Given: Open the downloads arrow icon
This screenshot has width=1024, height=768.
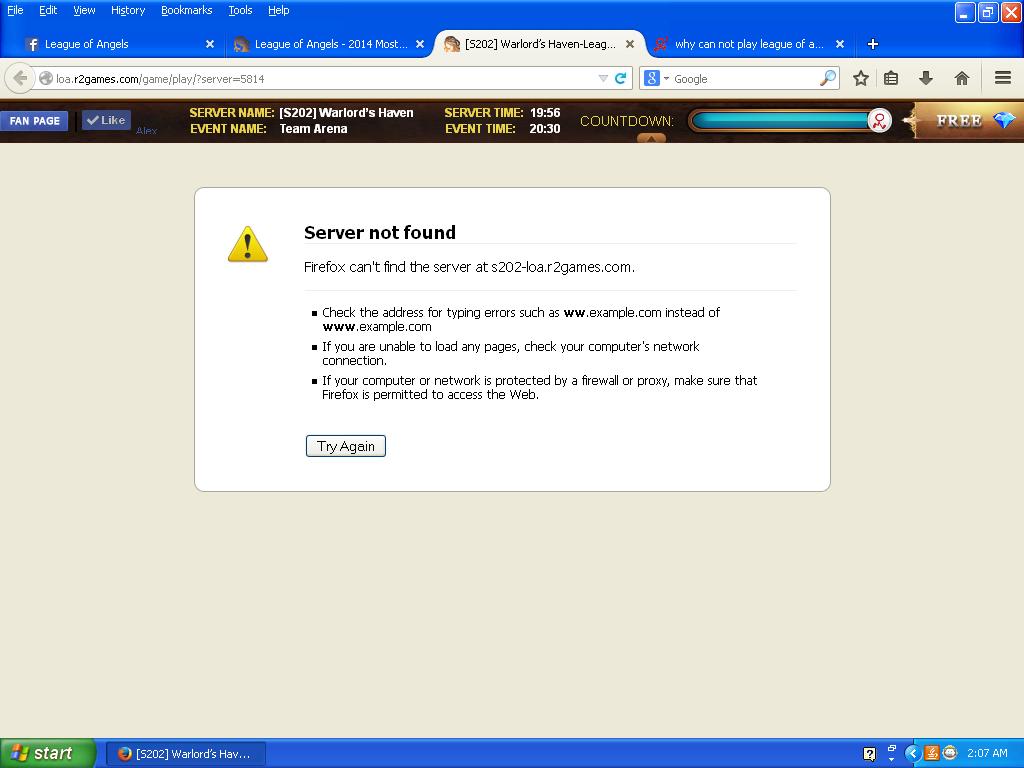Looking at the screenshot, I should pos(926,78).
